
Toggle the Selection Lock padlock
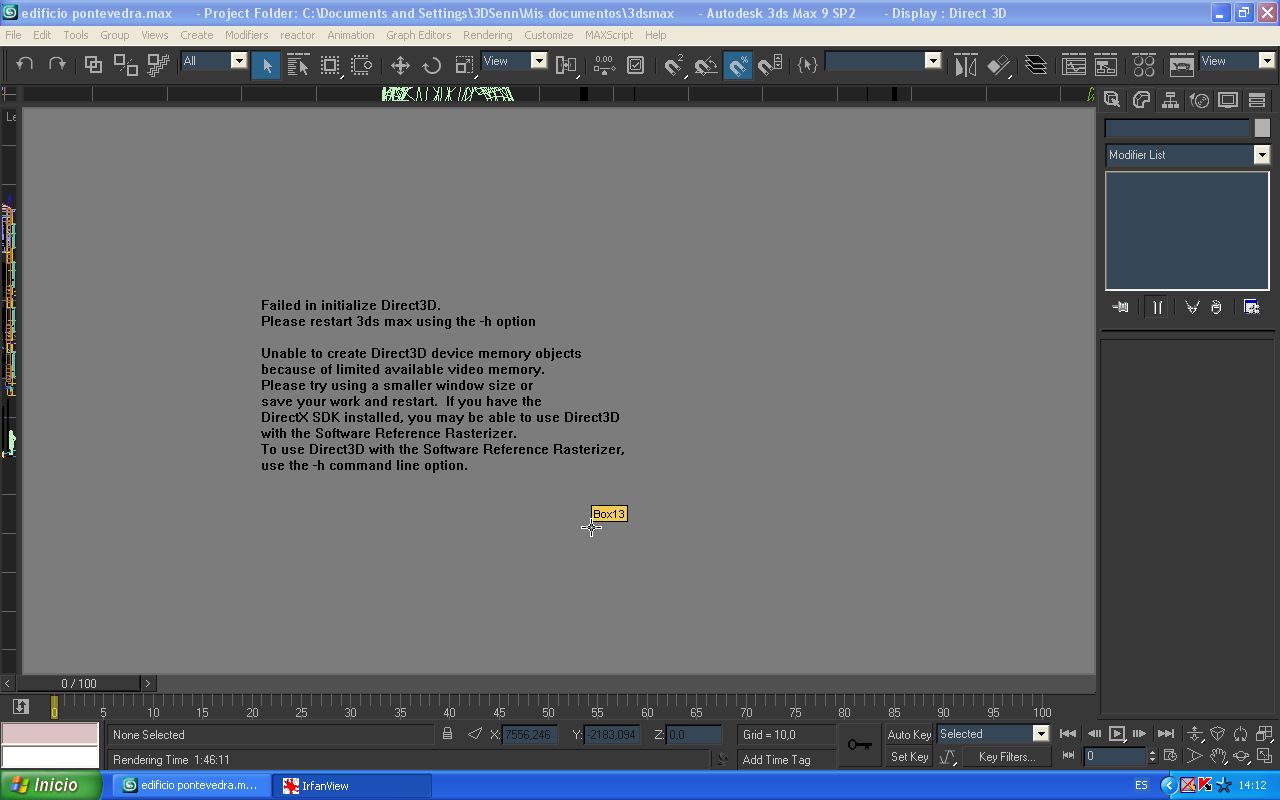447,734
